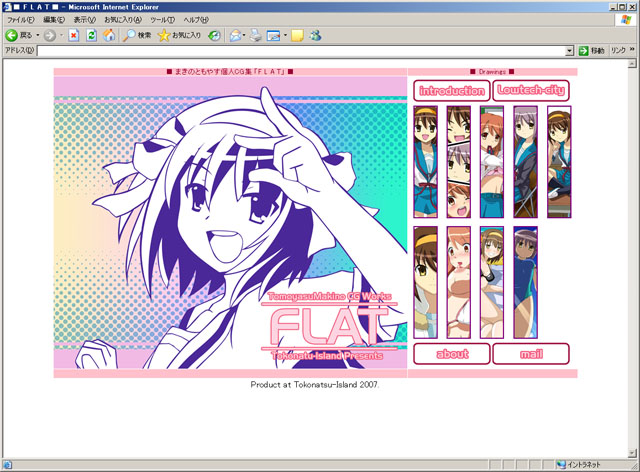Click the 移動 go label

pos(597,51)
